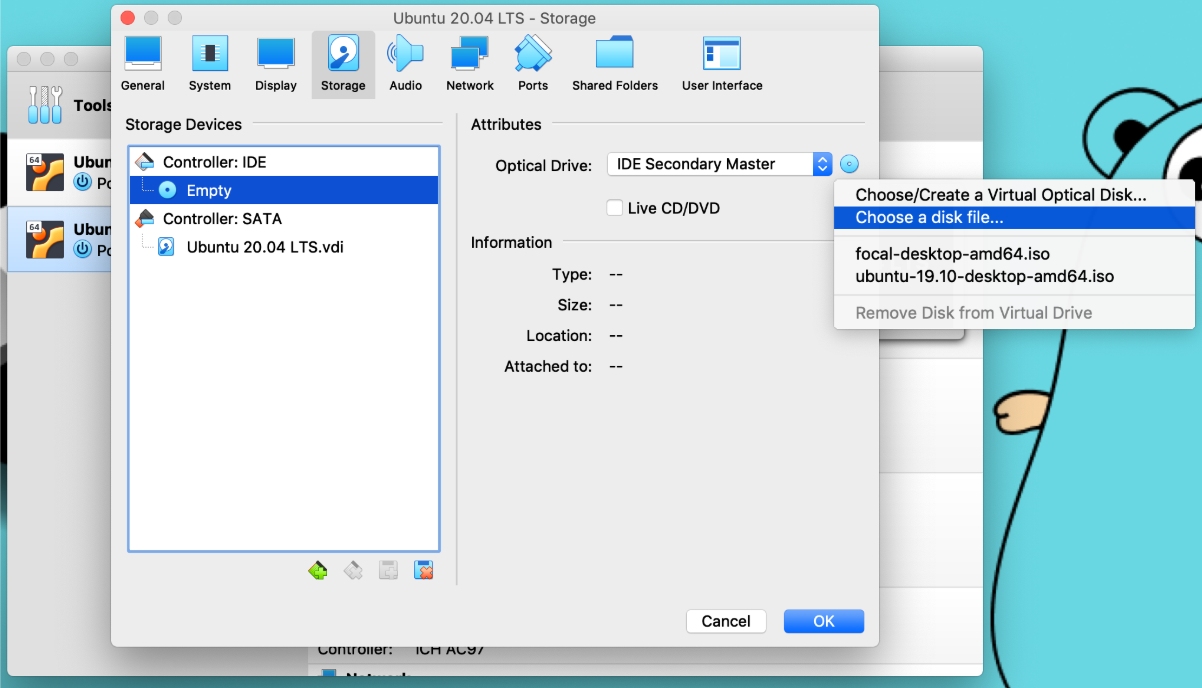Click the Tools icon in VirtualBox Manager
Image resolution: width=1202 pixels, height=688 pixels.
(45, 105)
